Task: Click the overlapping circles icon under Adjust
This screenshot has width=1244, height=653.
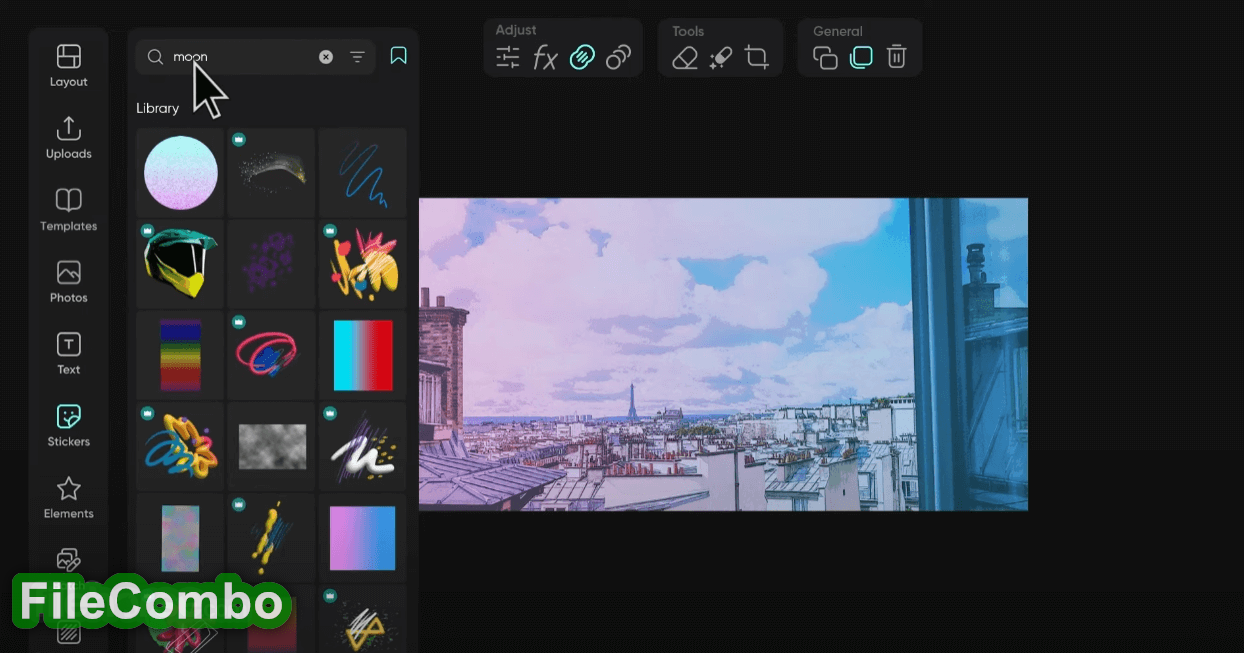Action: tap(618, 58)
